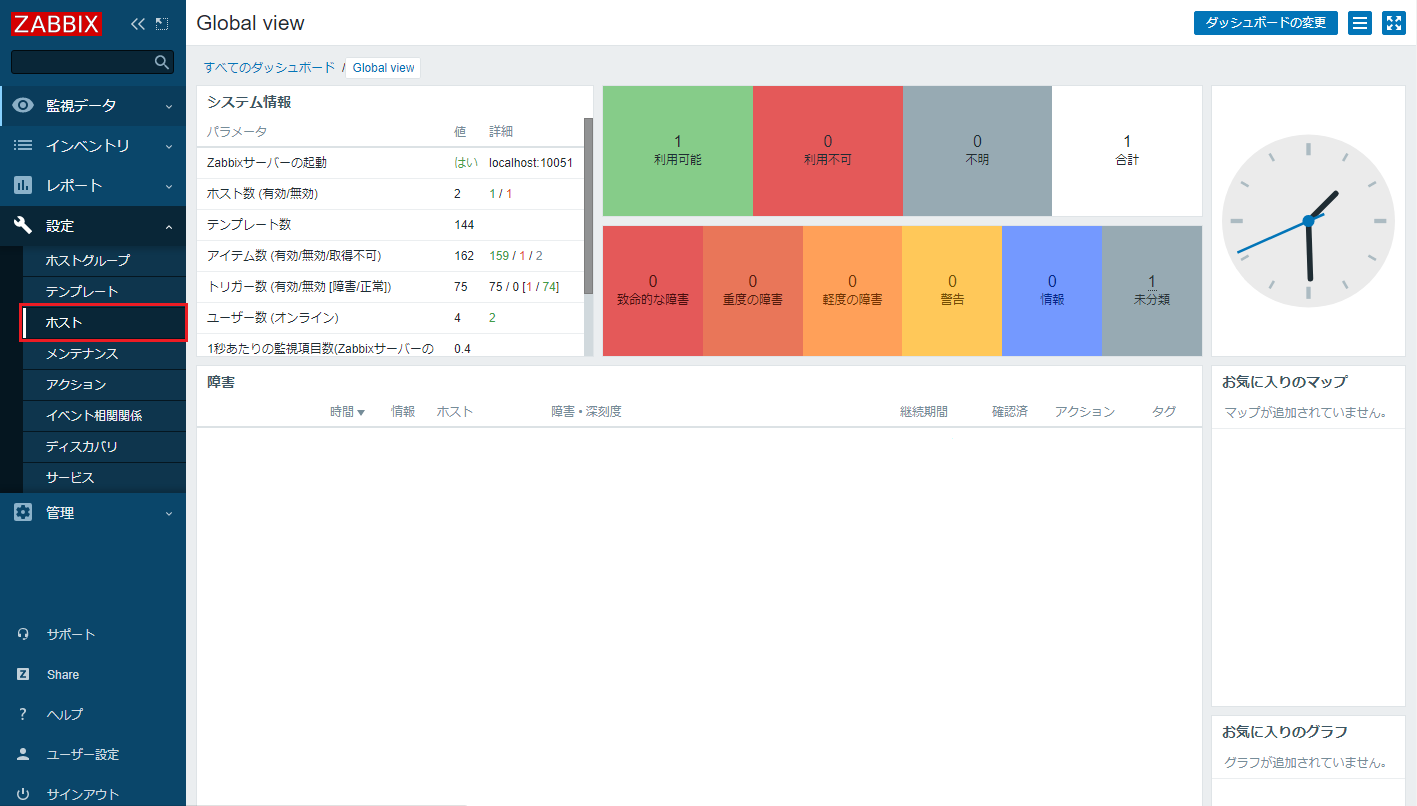
Task: Click 致命的な障害 severity tile
Action: coord(653,291)
